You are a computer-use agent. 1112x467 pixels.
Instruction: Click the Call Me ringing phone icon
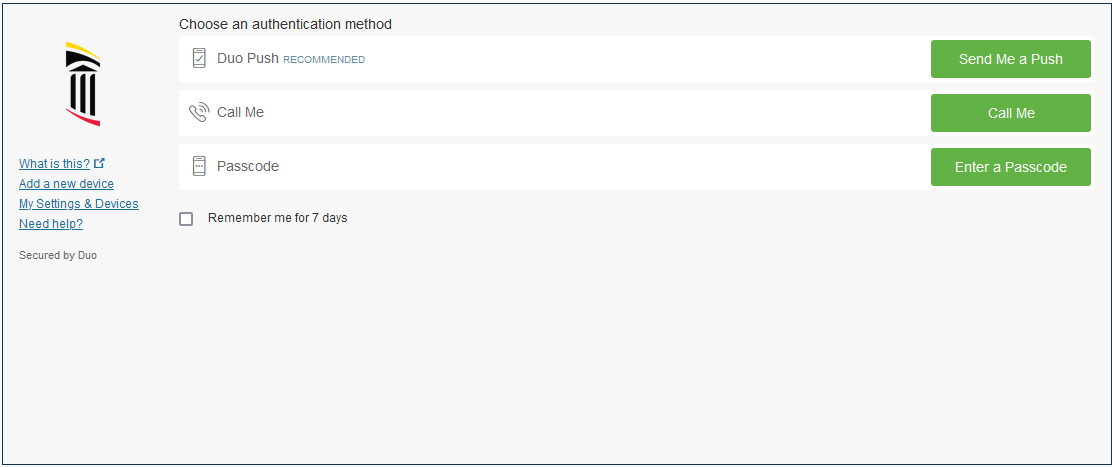pyautogui.click(x=199, y=112)
